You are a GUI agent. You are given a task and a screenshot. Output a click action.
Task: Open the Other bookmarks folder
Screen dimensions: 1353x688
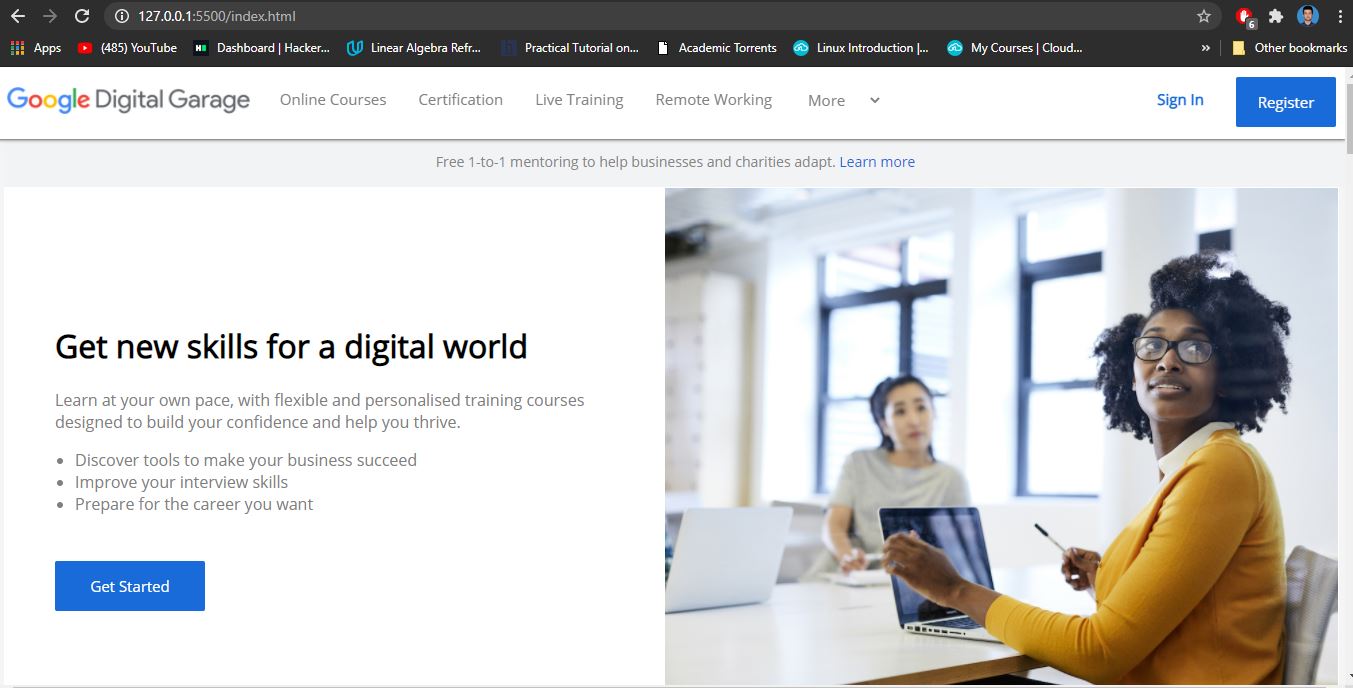click(1289, 47)
